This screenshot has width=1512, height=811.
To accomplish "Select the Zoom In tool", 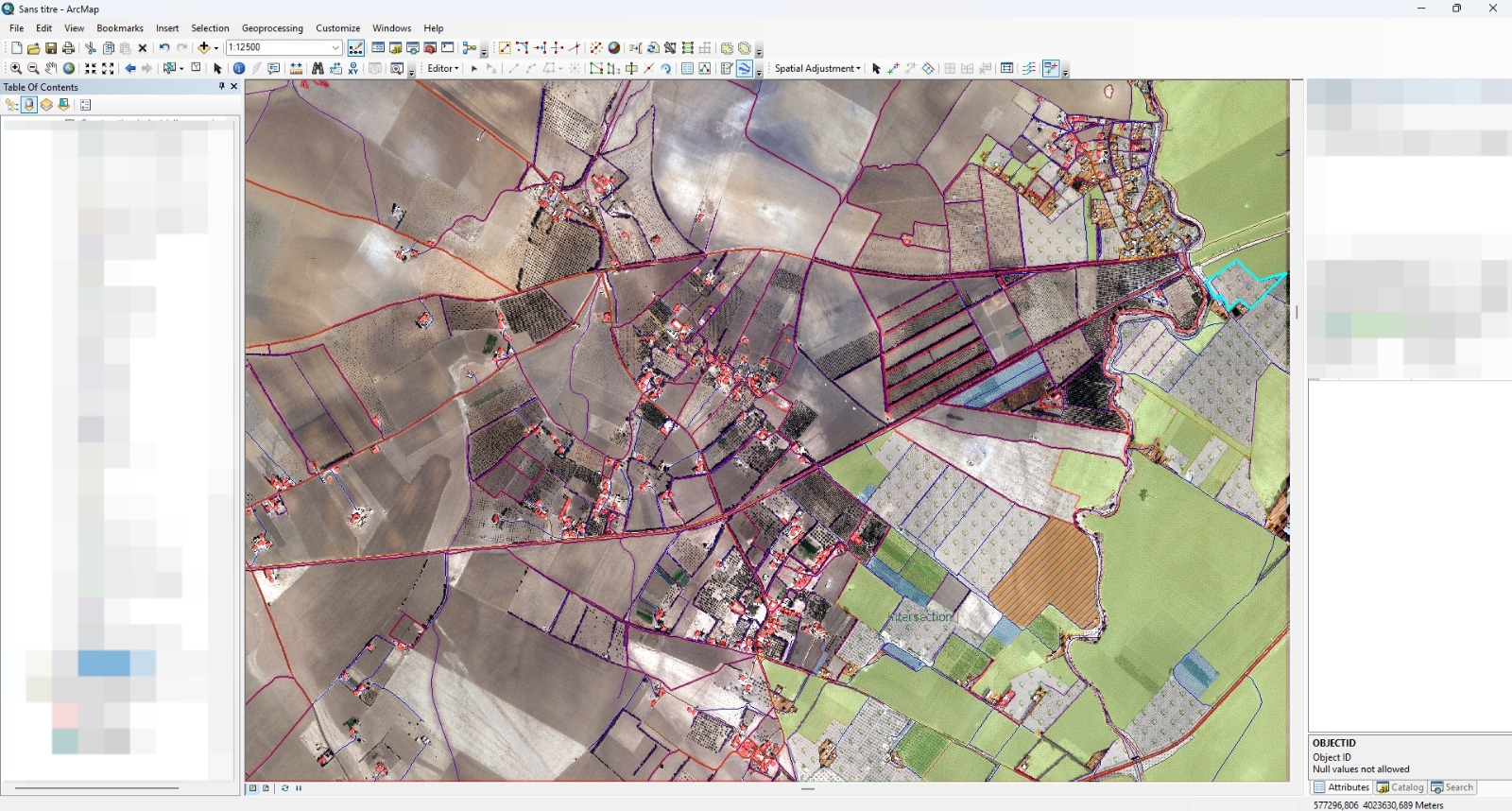I will pyautogui.click(x=16, y=68).
